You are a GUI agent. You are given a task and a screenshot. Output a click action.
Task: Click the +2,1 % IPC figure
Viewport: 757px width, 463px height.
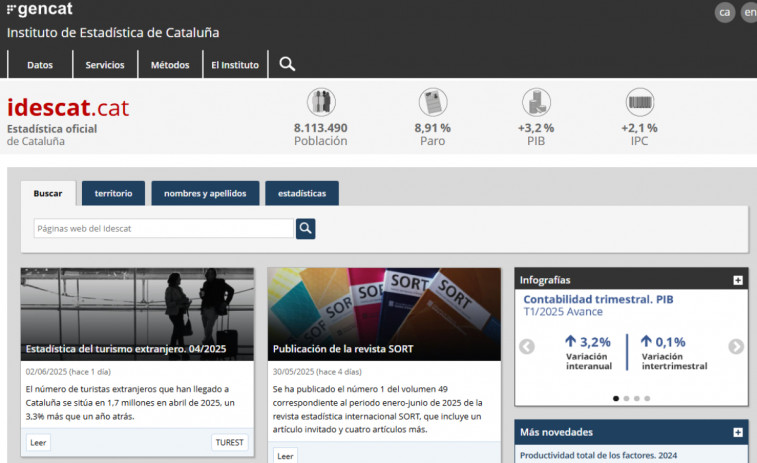[639, 128]
